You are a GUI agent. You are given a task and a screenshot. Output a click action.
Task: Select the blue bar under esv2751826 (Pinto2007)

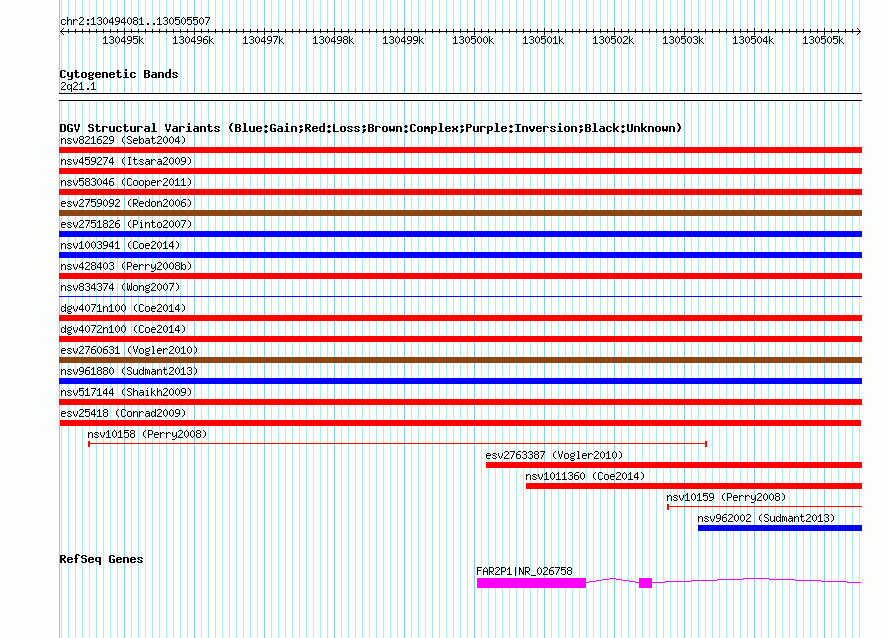(x=460, y=234)
